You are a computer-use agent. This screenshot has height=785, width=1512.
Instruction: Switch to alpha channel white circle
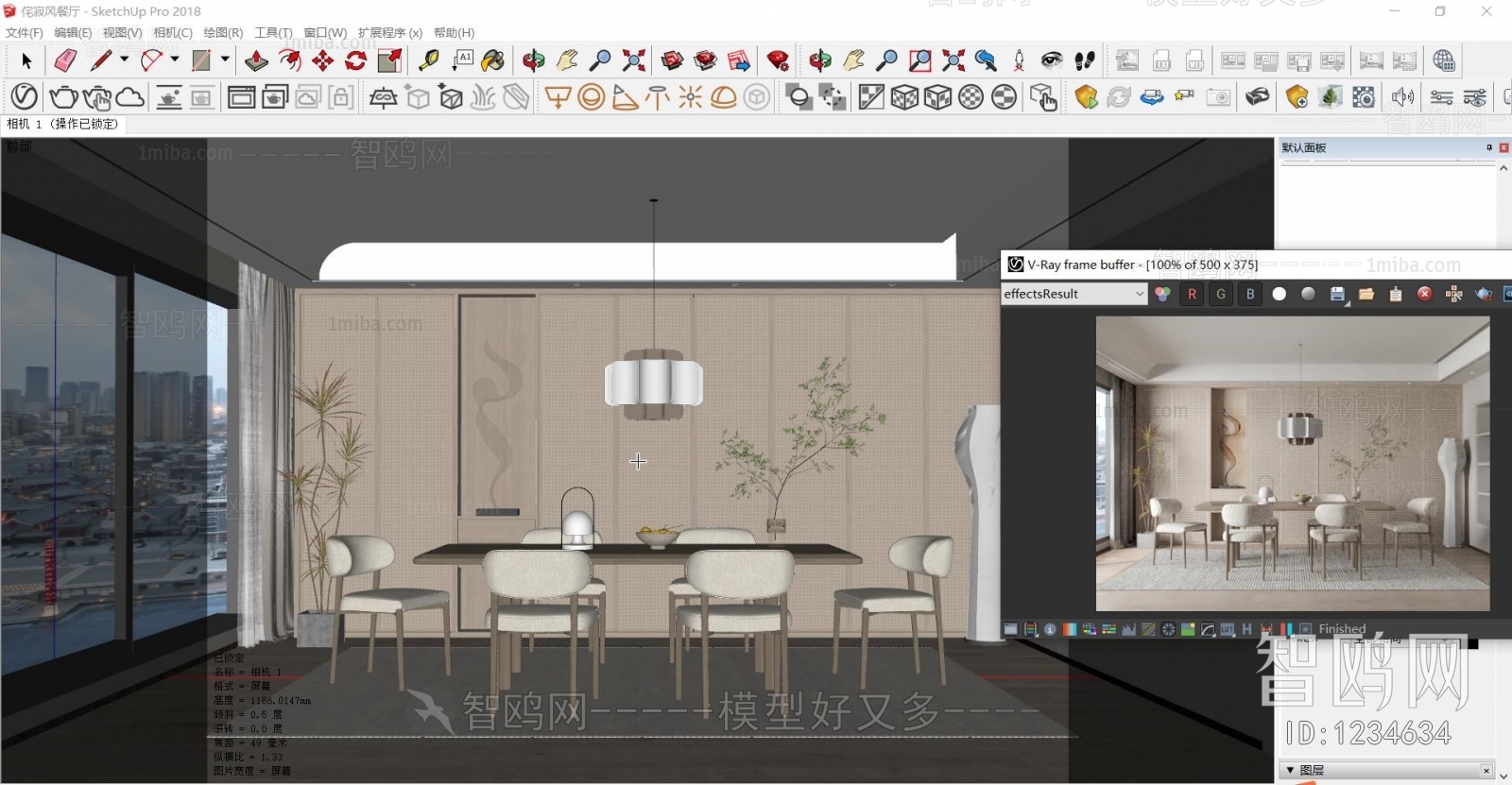(x=1280, y=295)
